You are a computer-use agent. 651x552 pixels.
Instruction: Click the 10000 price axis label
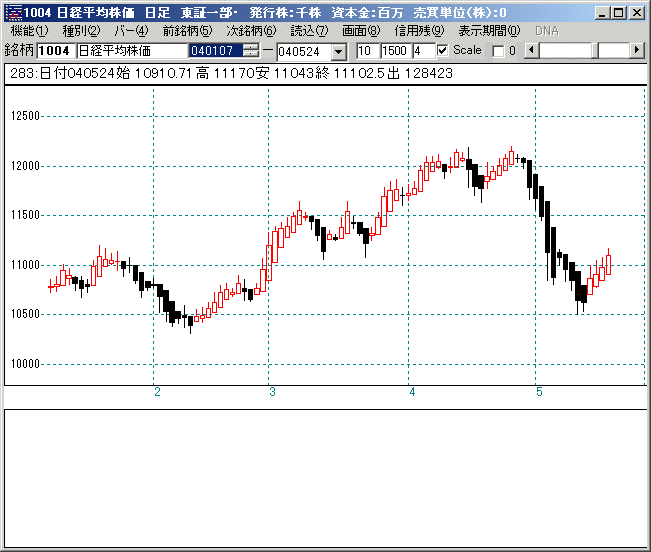pos(25,364)
